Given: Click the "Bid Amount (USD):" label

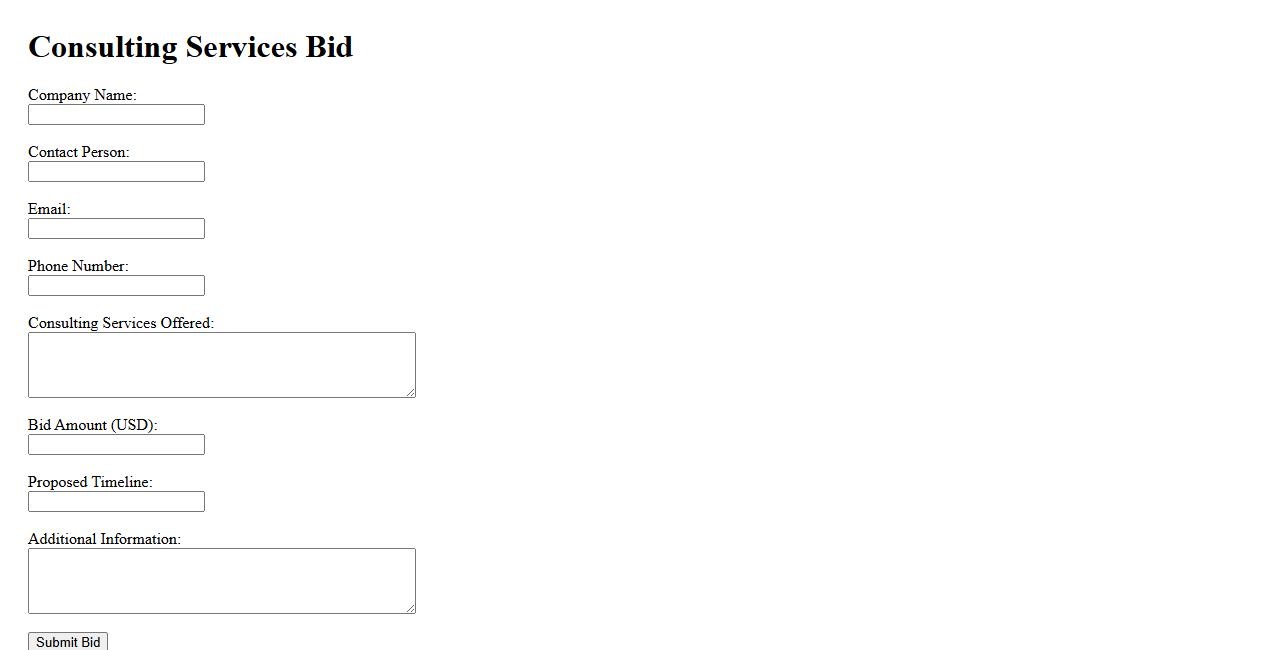Looking at the screenshot, I should point(92,425).
